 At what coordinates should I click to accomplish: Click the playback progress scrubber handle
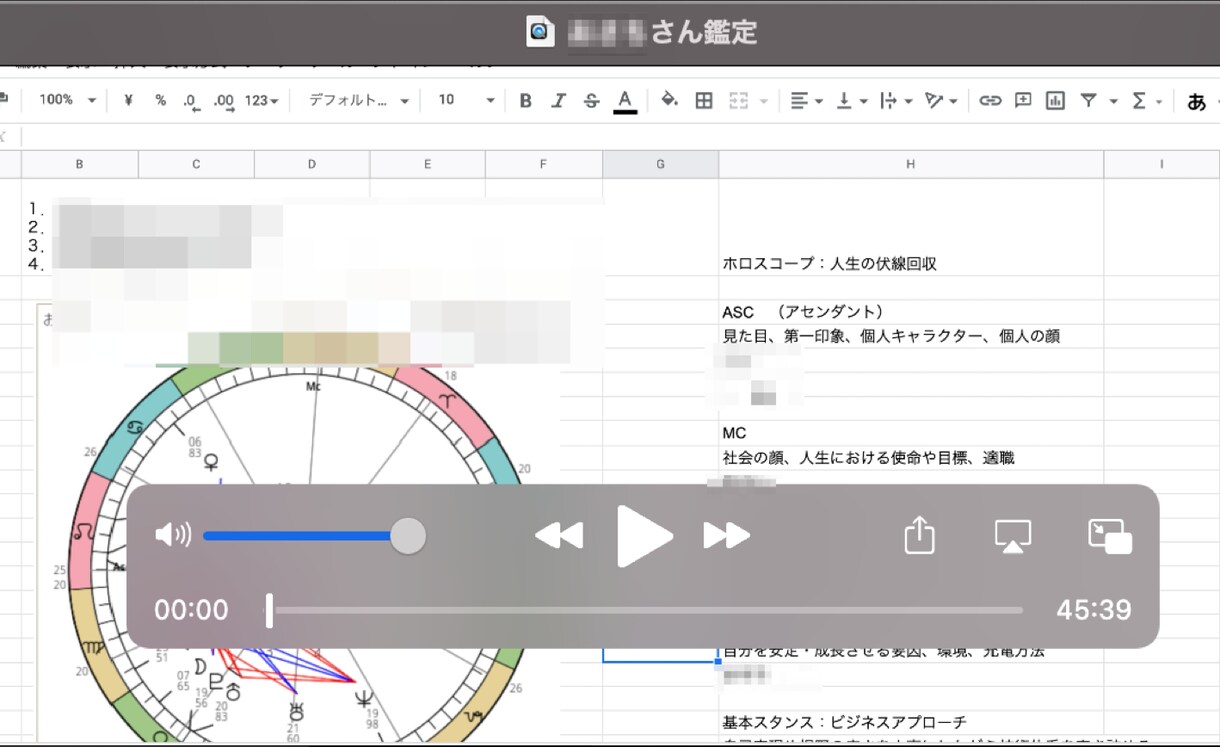click(269, 610)
